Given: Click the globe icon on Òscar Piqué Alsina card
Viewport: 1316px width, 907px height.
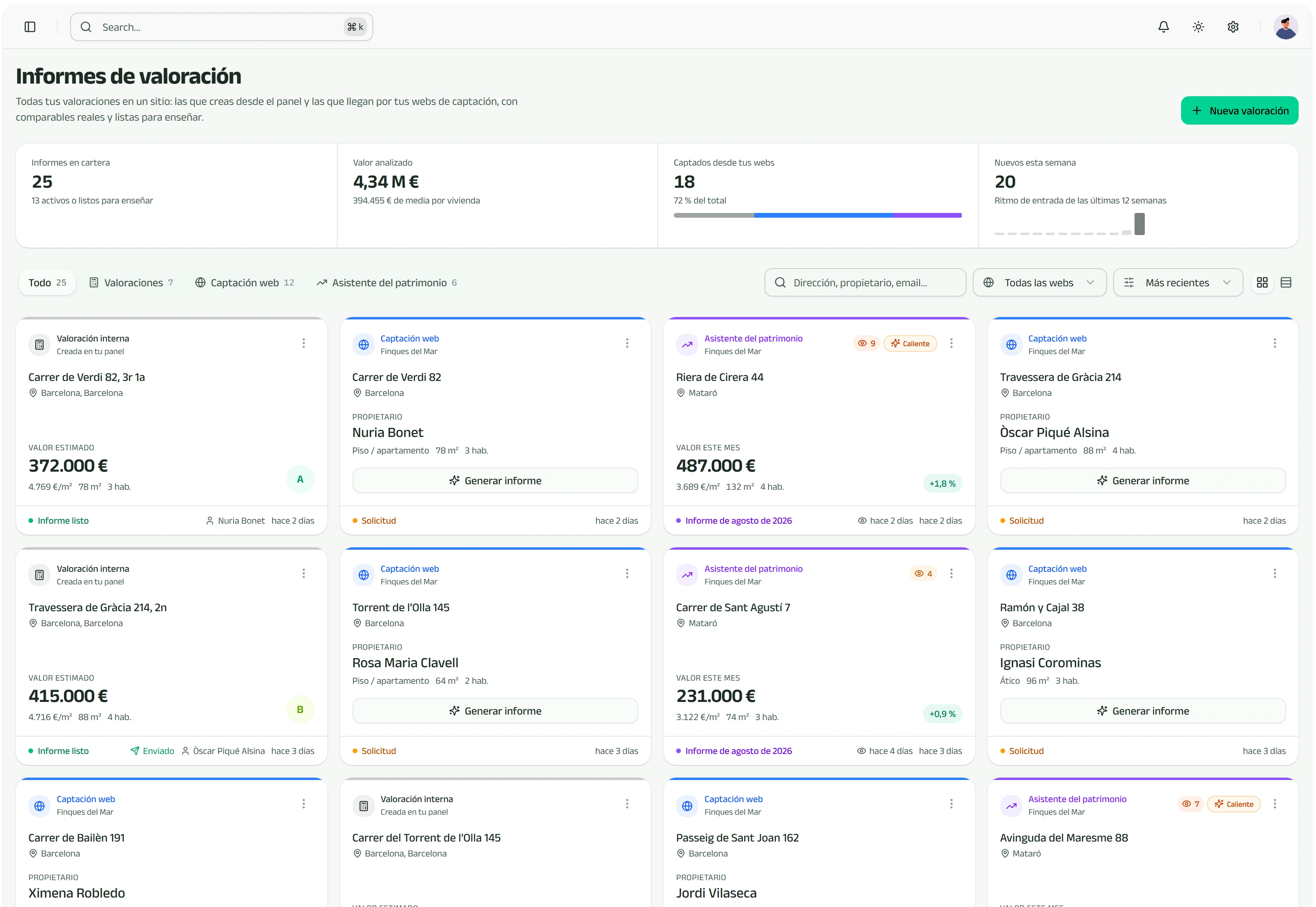Looking at the screenshot, I should tap(1011, 344).
